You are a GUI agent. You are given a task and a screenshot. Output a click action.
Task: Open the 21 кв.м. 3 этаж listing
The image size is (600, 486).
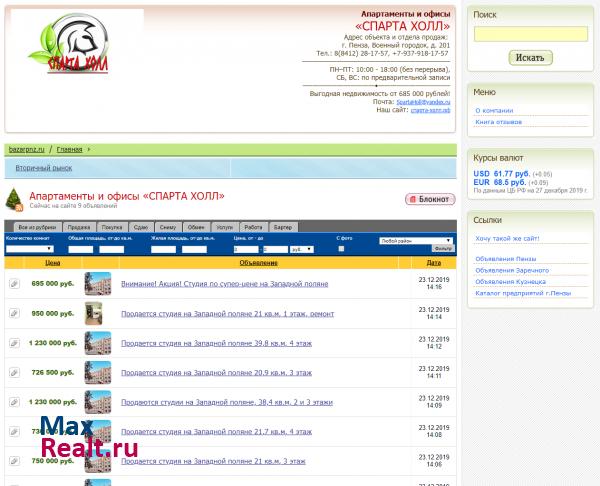(x=213, y=461)
